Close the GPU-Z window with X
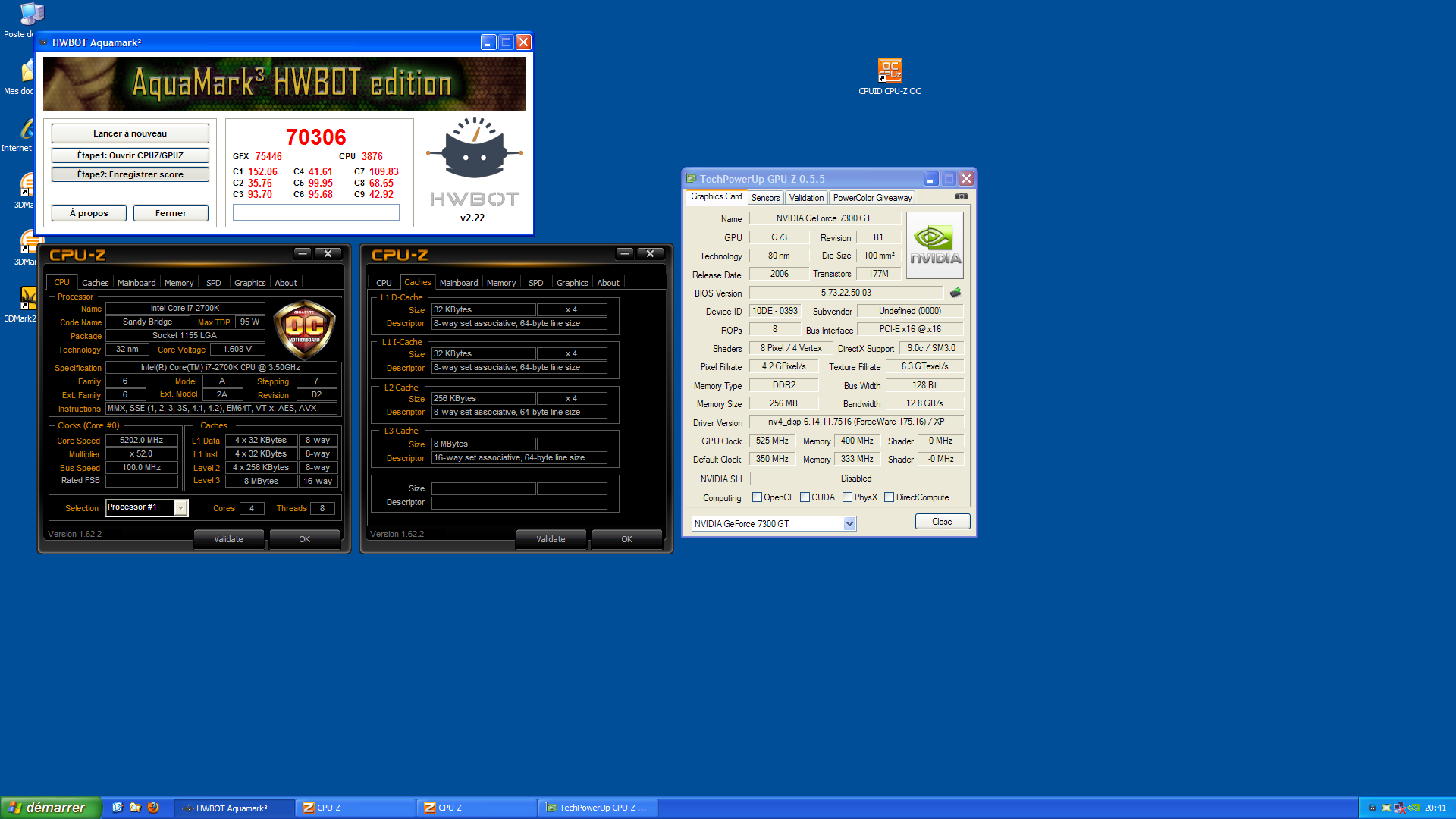The width and height of the screenshot is (1456, 819). [966, 179]
